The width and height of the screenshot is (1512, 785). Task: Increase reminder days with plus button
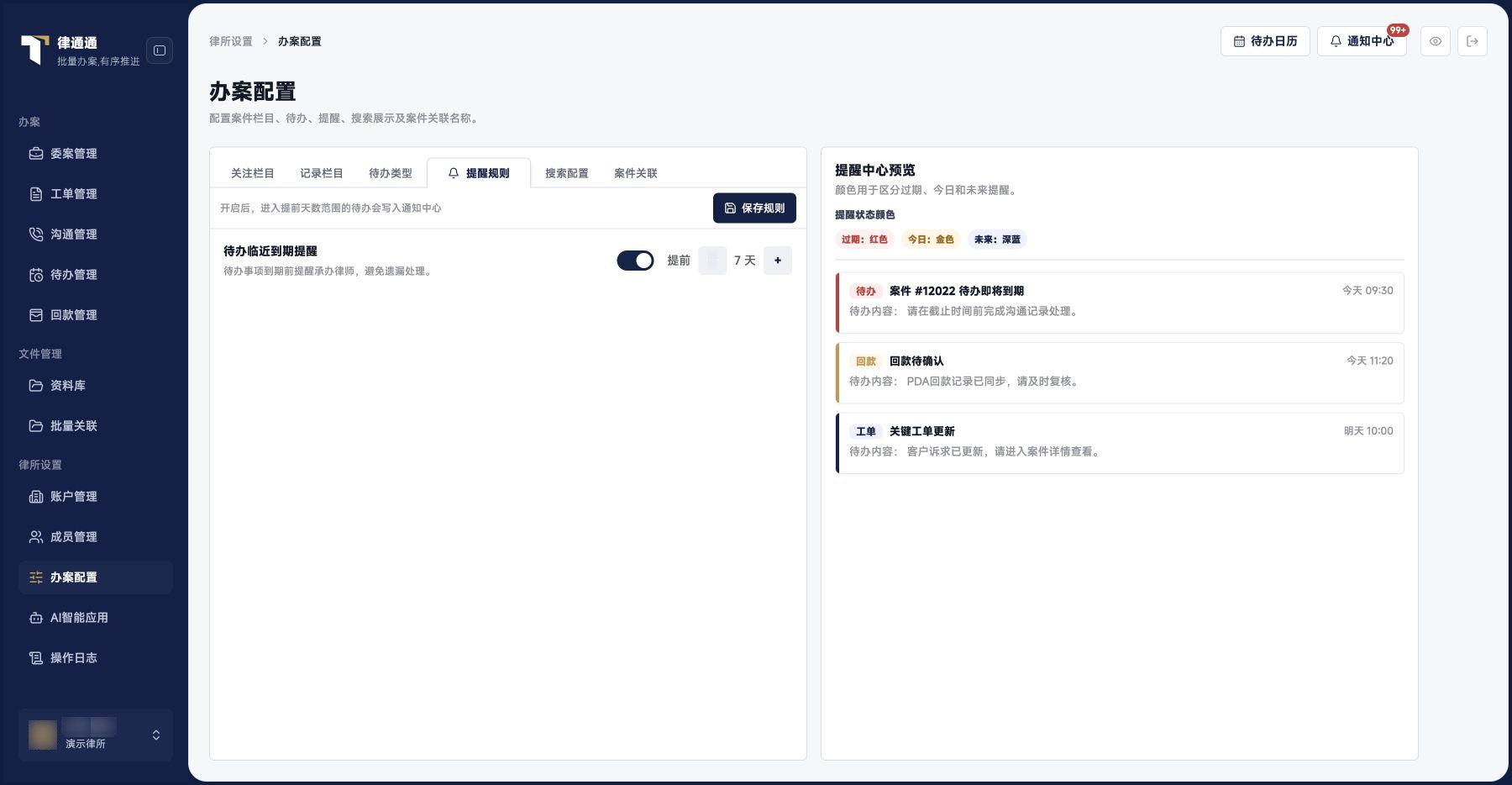(778, 261)
